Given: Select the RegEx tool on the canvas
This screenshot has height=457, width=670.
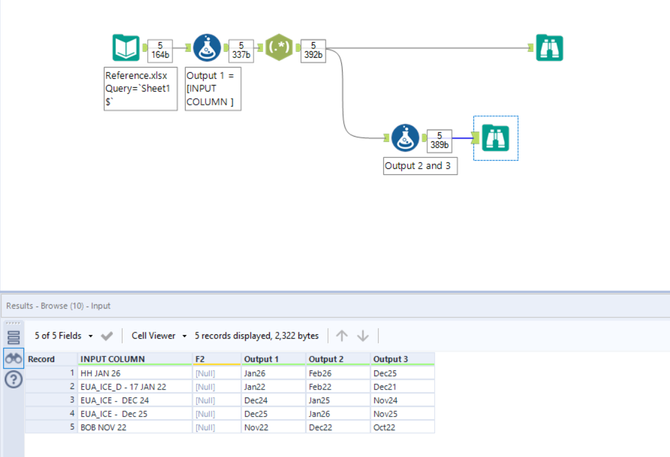Looking at the screenshot, I should (x=279, y=47).
